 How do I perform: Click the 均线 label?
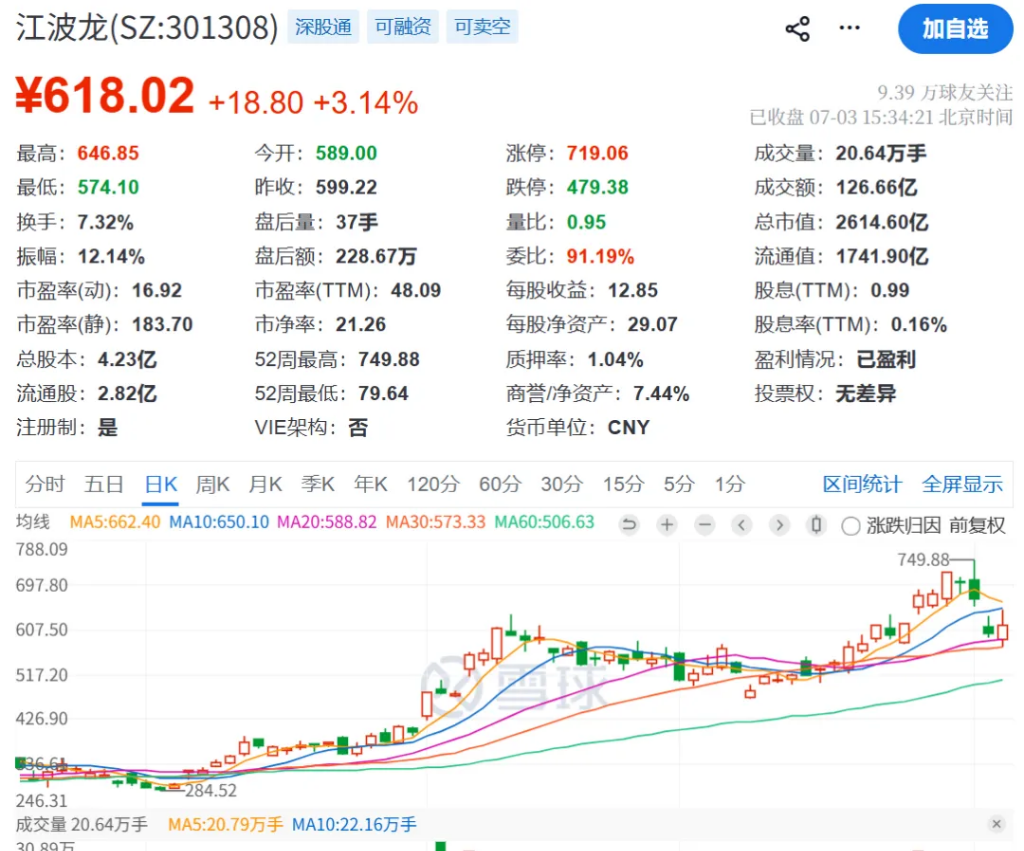pos(33,522)
